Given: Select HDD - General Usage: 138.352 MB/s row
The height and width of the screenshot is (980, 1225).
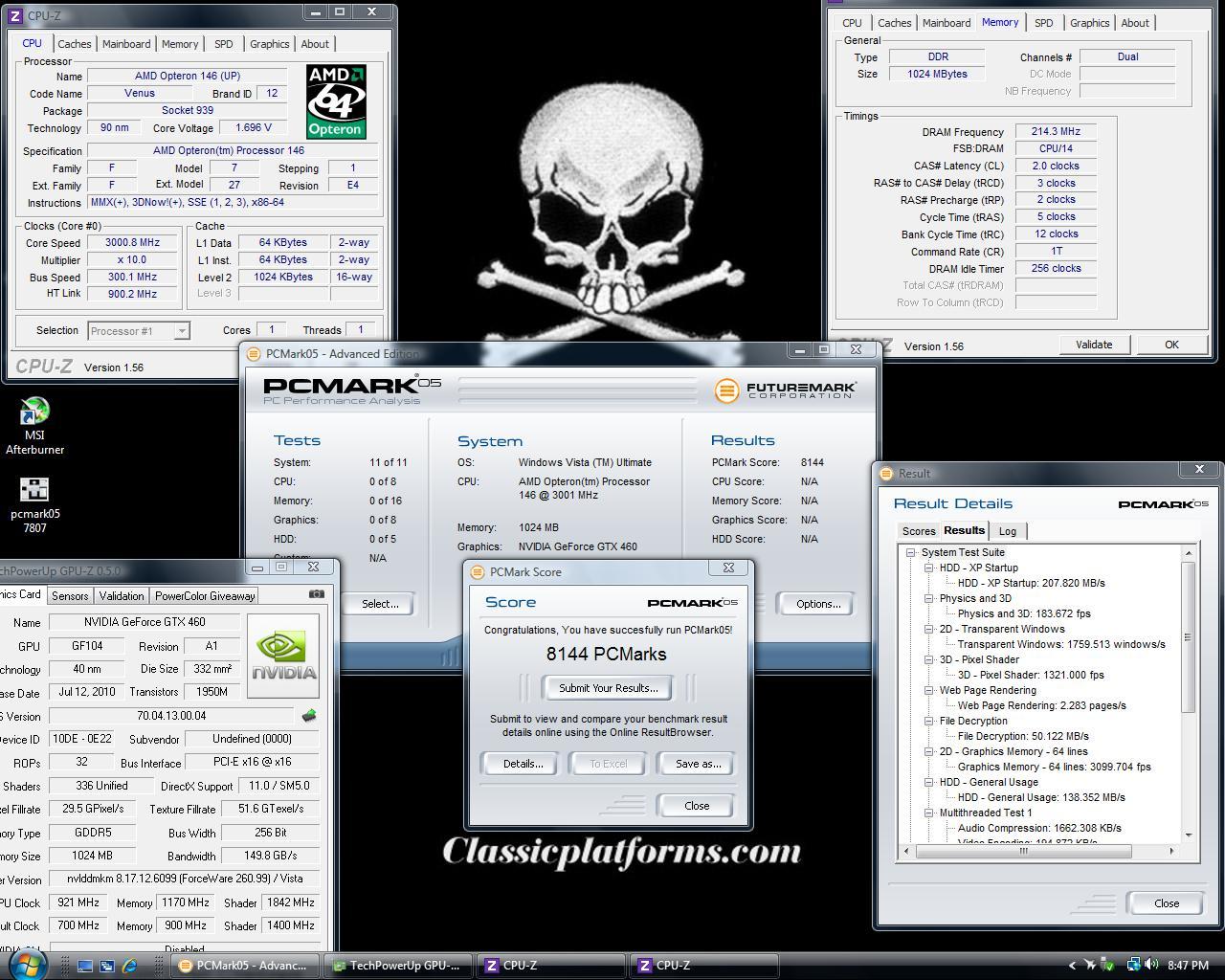Looking at the screenshot, I should pyautogui.click(x=1041, y=797).
